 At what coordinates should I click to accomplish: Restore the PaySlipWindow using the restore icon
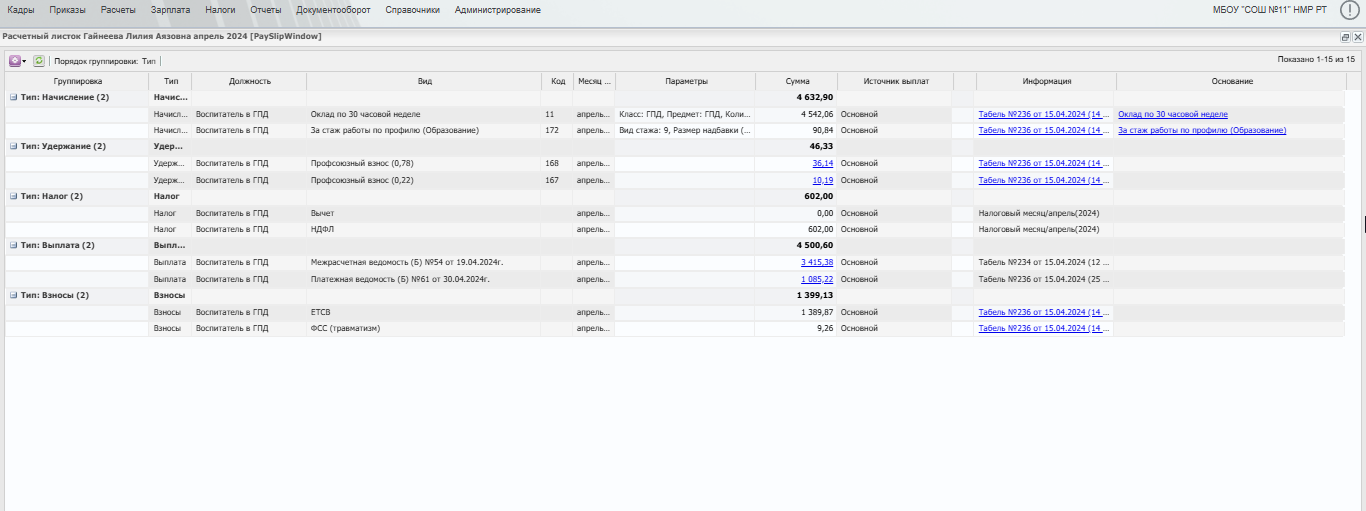[1345, 37]
